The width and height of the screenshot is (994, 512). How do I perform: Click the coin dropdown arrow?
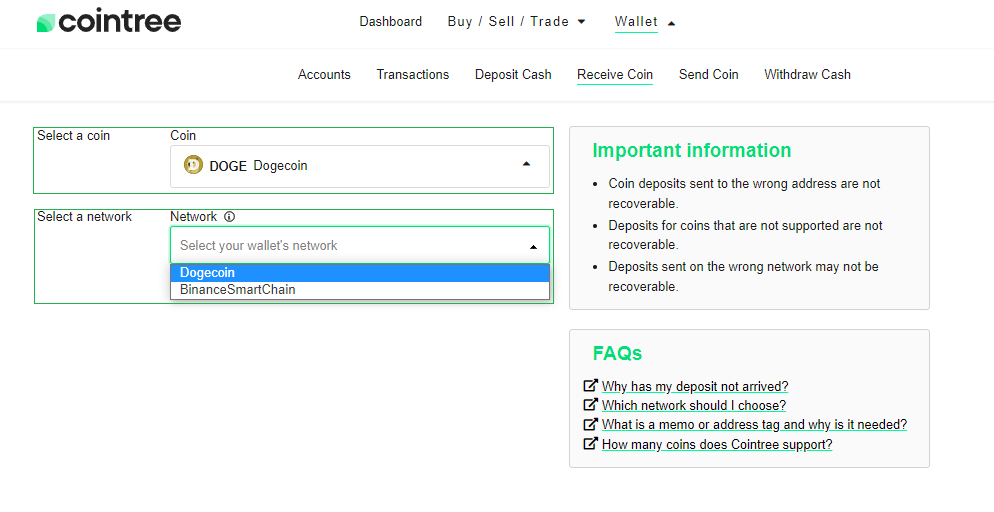point(526,164)
